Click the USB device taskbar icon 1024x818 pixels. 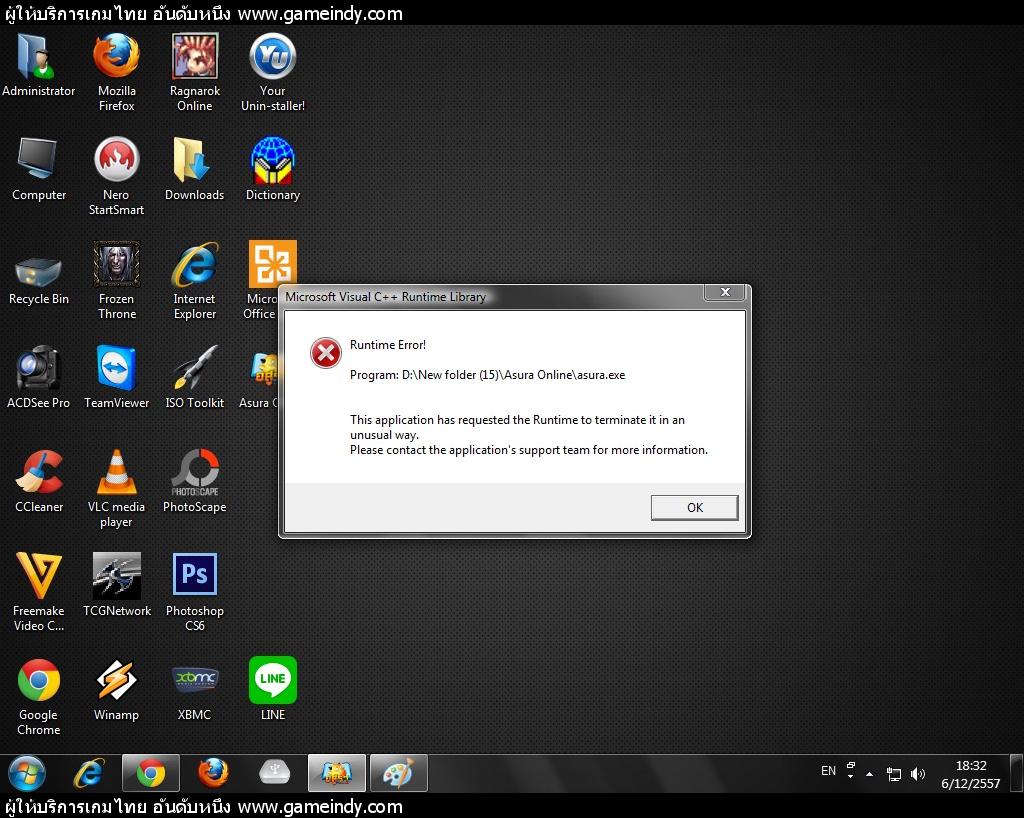274,774
